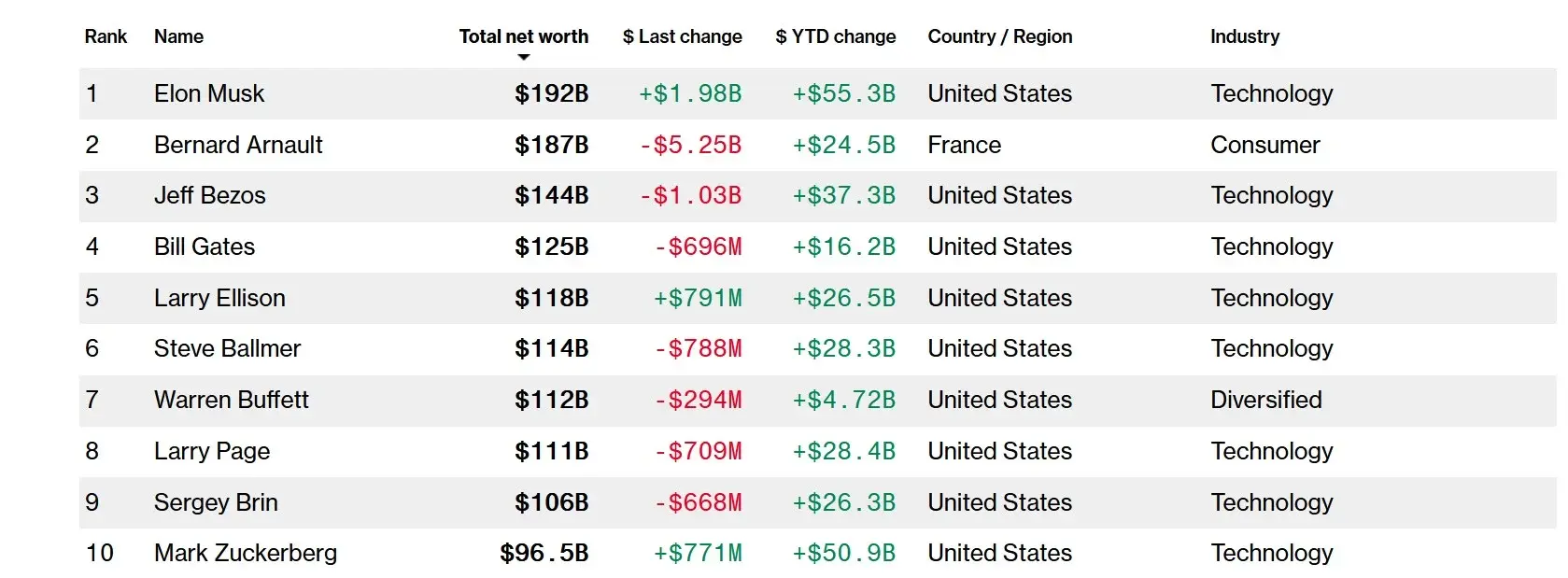Open the Larry Ellison entry
This screenshot has width=1568, height=578.
tap(219, 298)
